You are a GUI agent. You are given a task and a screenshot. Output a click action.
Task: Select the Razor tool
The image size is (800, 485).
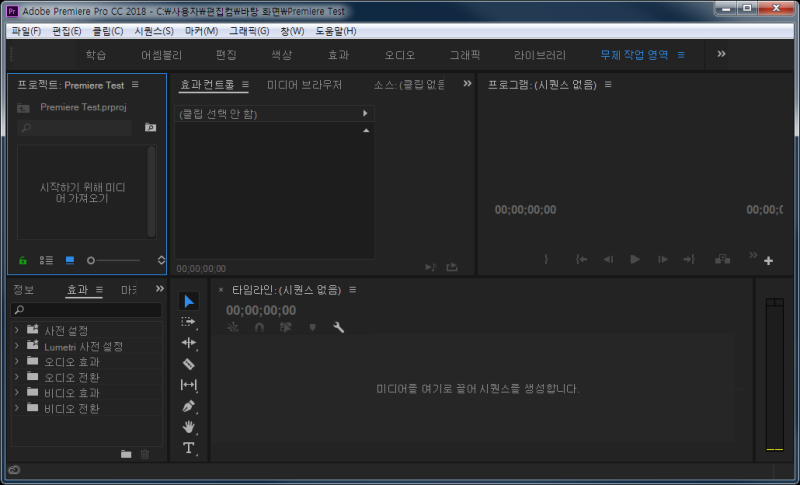[x=188, y=364]
